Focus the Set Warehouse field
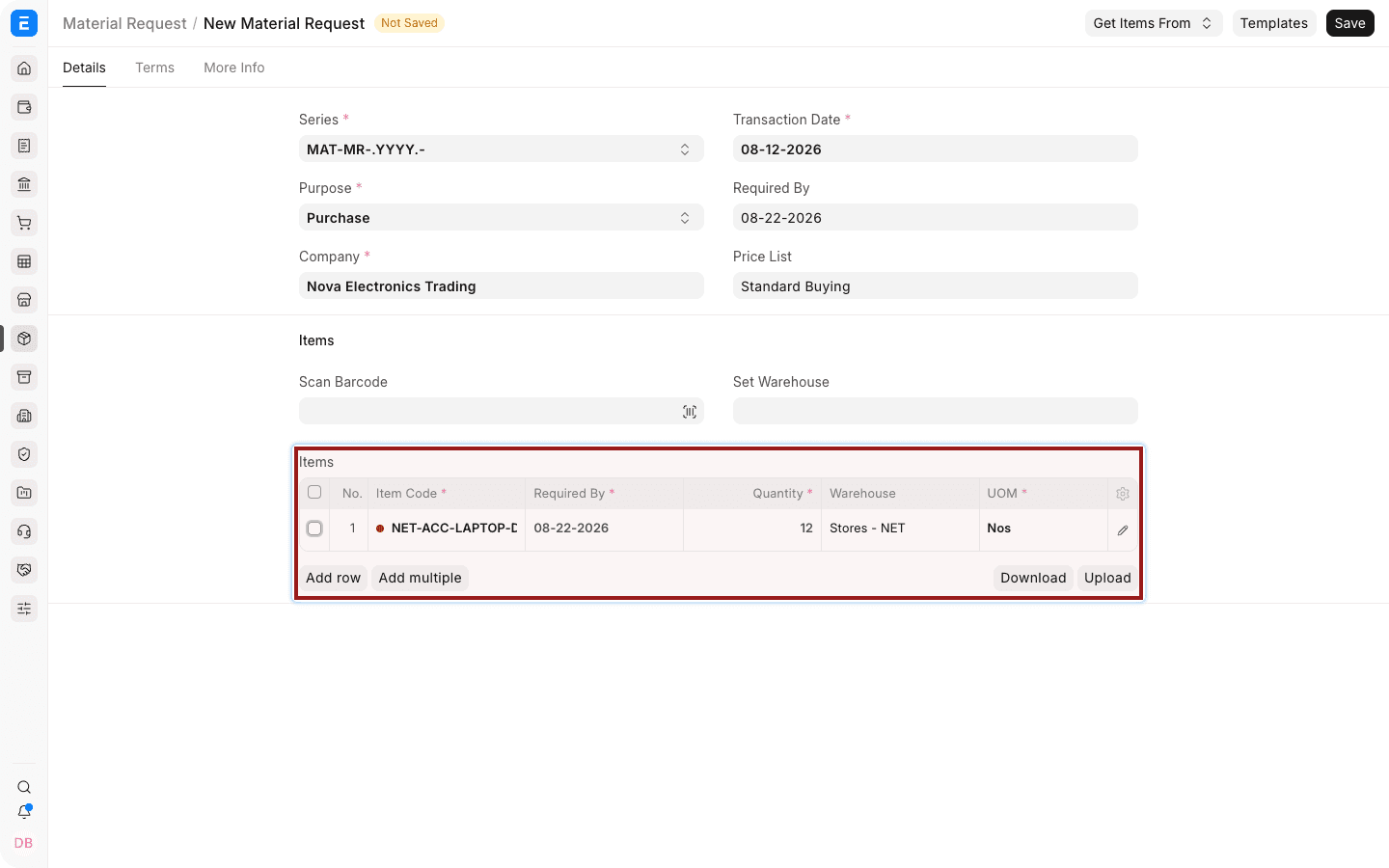Image resolution: width=1389 pixels, height=868 pixels. click(936, 411)
